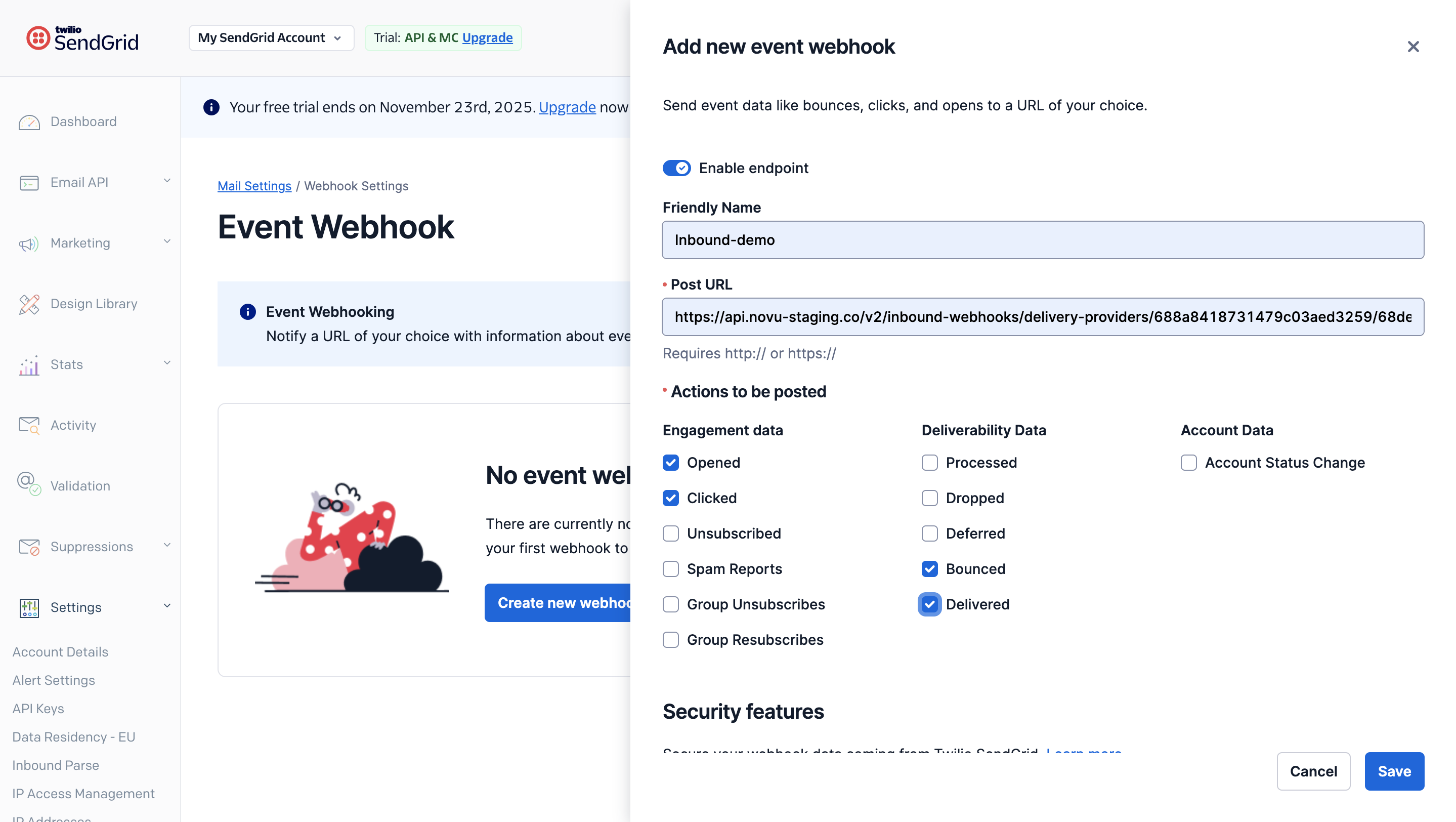Expand the My SendGrid Account dropdown

tap(271, 37)
